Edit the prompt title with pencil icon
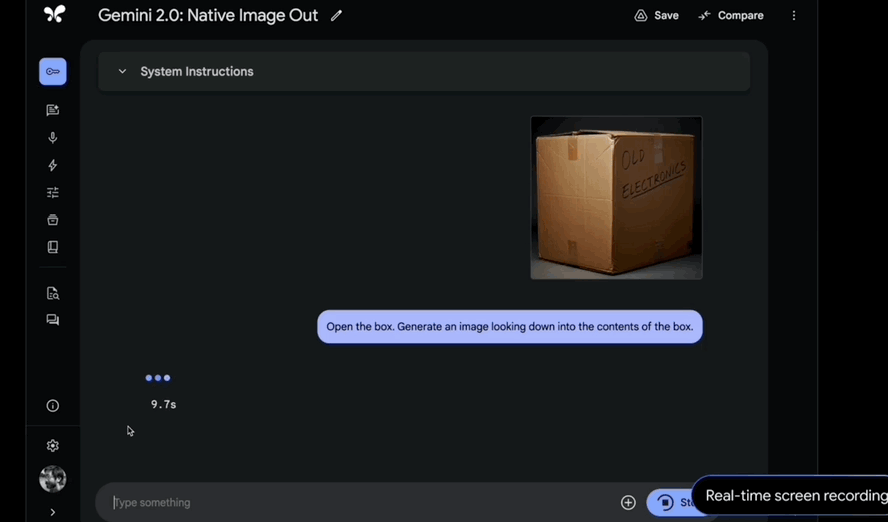Image resolution: width=888 pixels, height=522 pixels. tap(336, 16)
